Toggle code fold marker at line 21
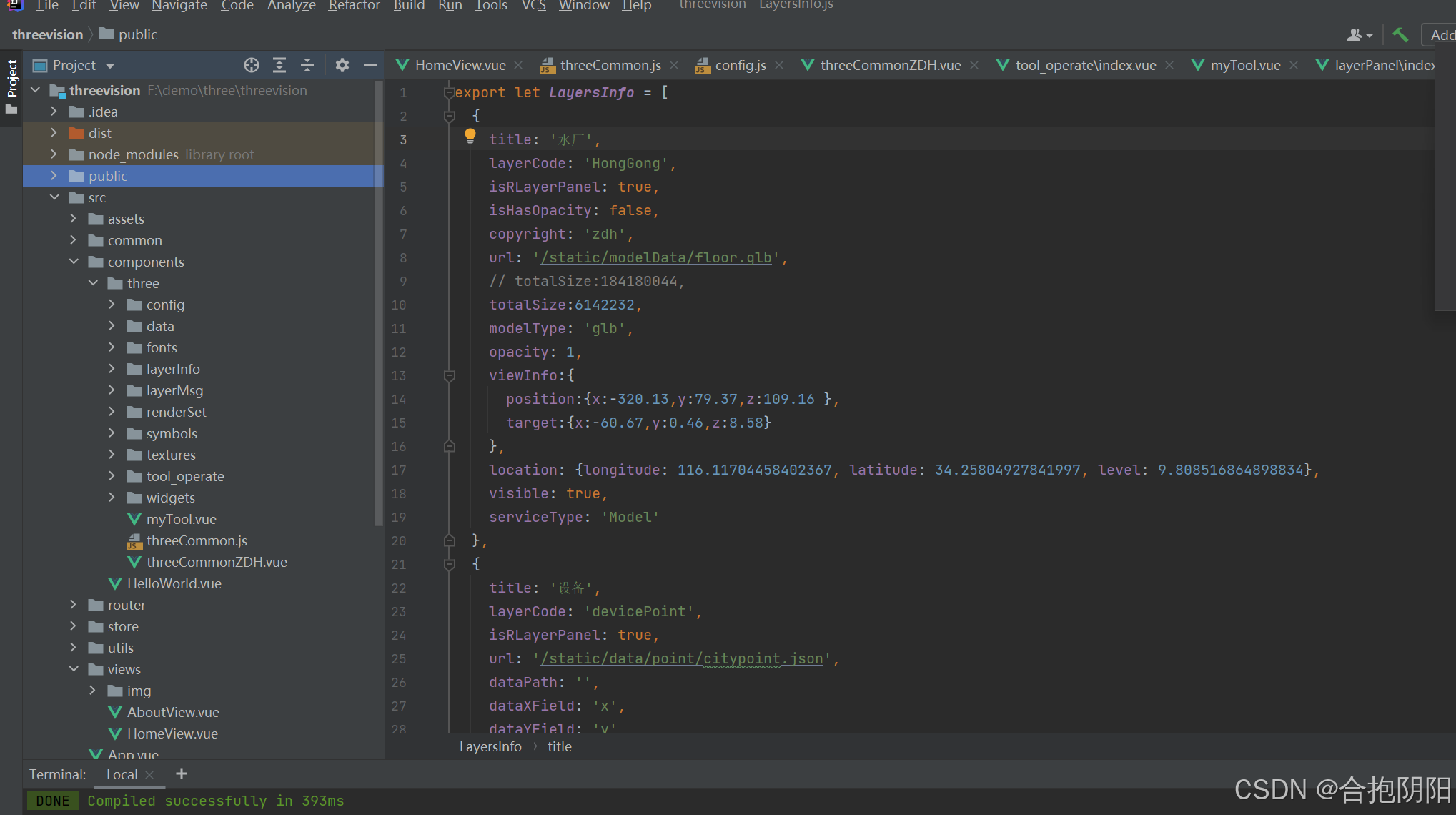 (x=449, y=564)
